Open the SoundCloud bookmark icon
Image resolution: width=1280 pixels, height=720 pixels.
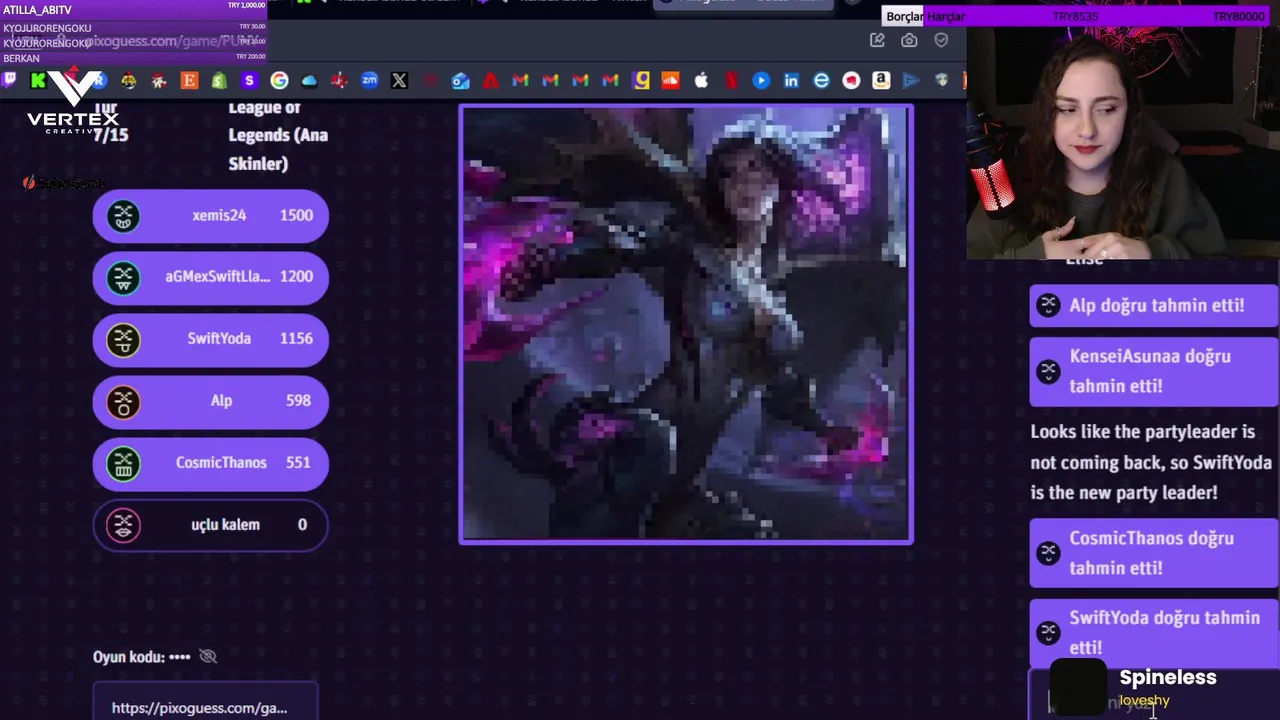pyautogui.click(x=671, y=80)
